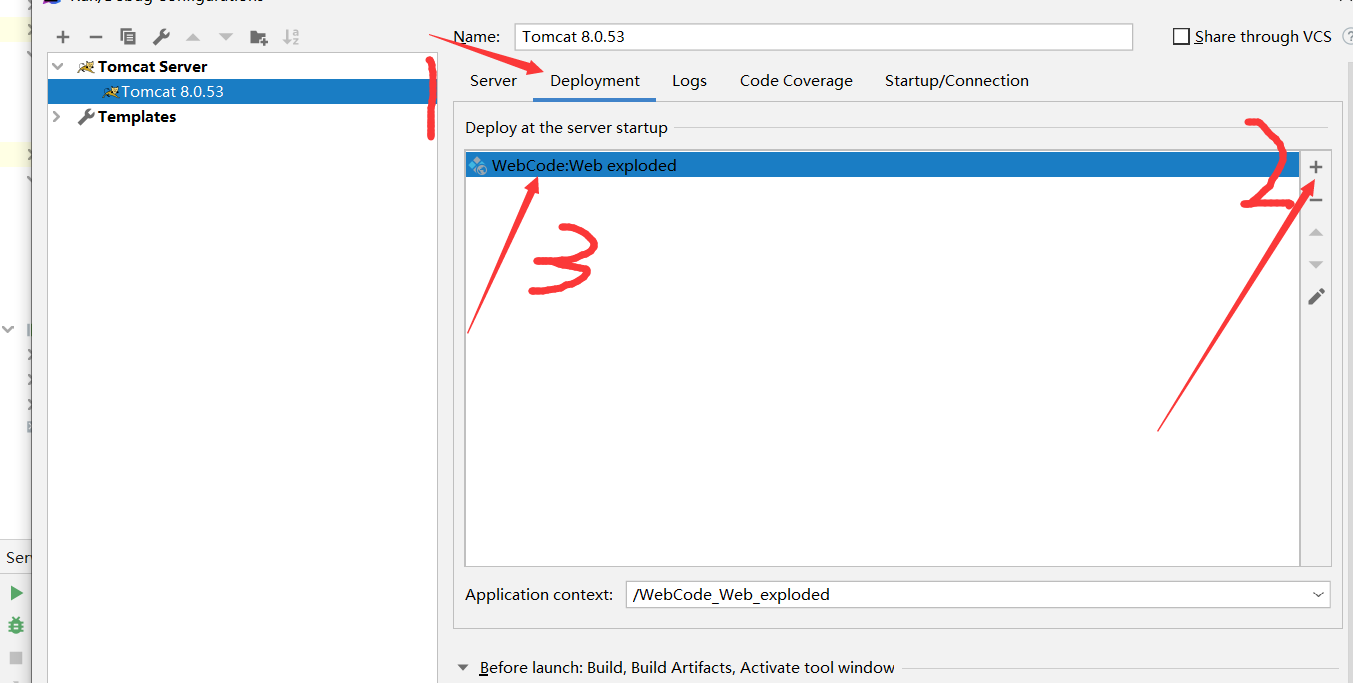Remove the selected run configuration
The image size is (1353, 683).
coord(96,37)
